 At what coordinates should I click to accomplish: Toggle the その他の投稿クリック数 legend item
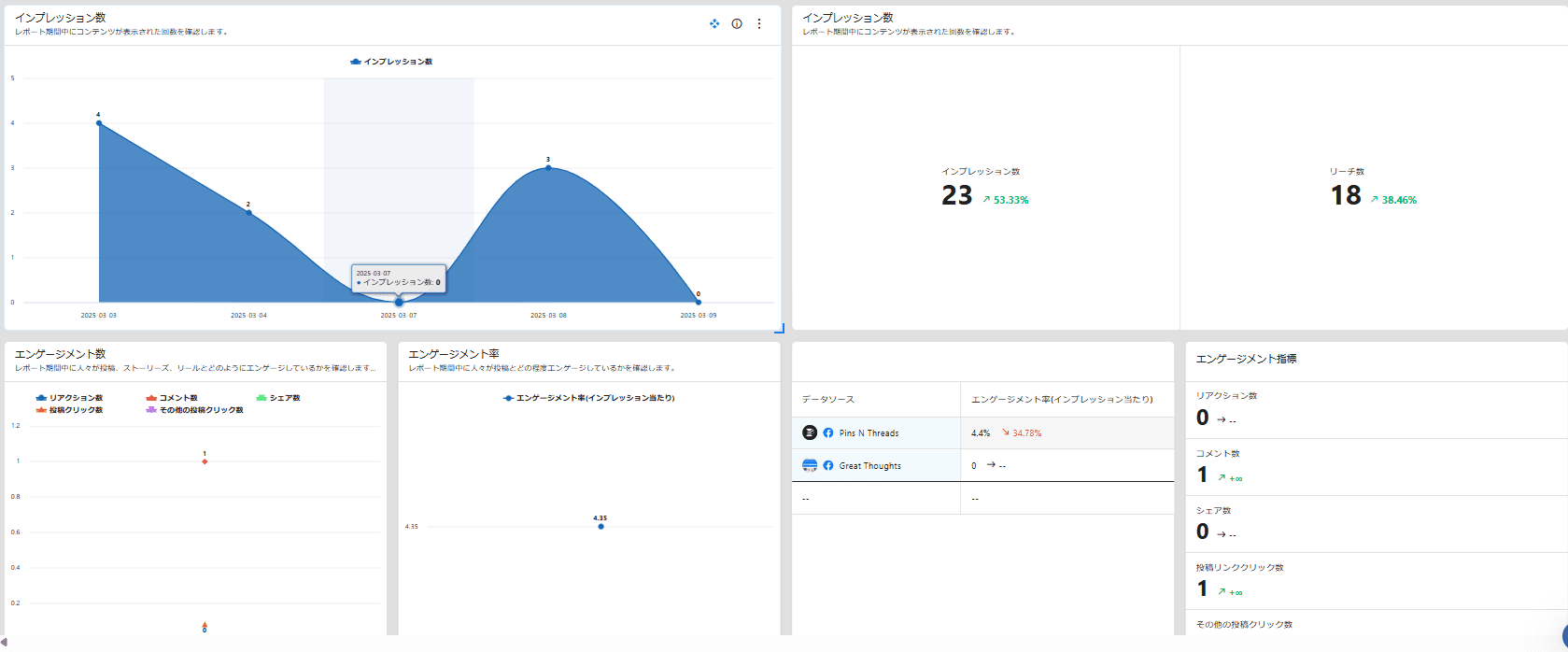pos(194,410)
